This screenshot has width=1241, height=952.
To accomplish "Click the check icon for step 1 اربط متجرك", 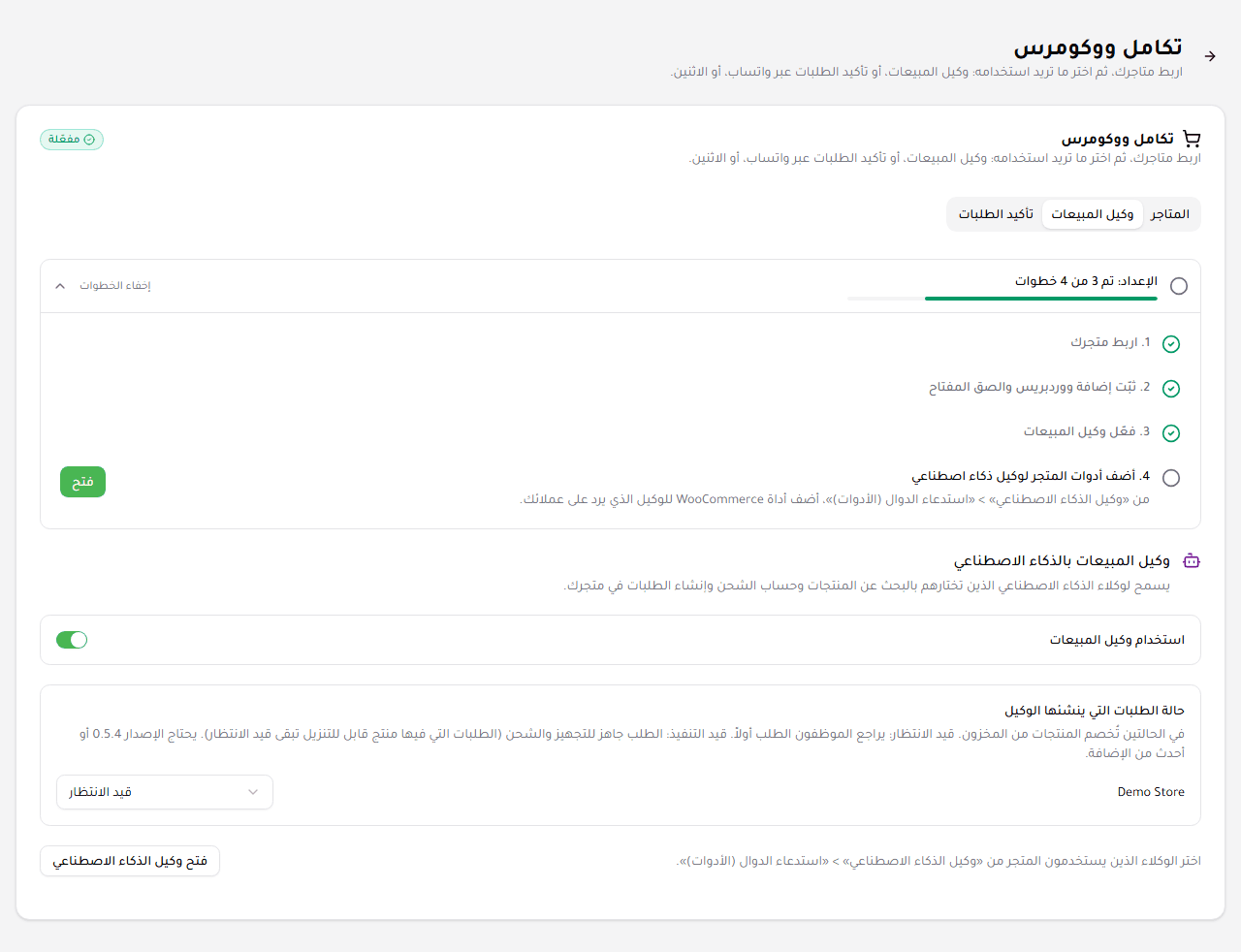I will click(x=1171, y=344).
